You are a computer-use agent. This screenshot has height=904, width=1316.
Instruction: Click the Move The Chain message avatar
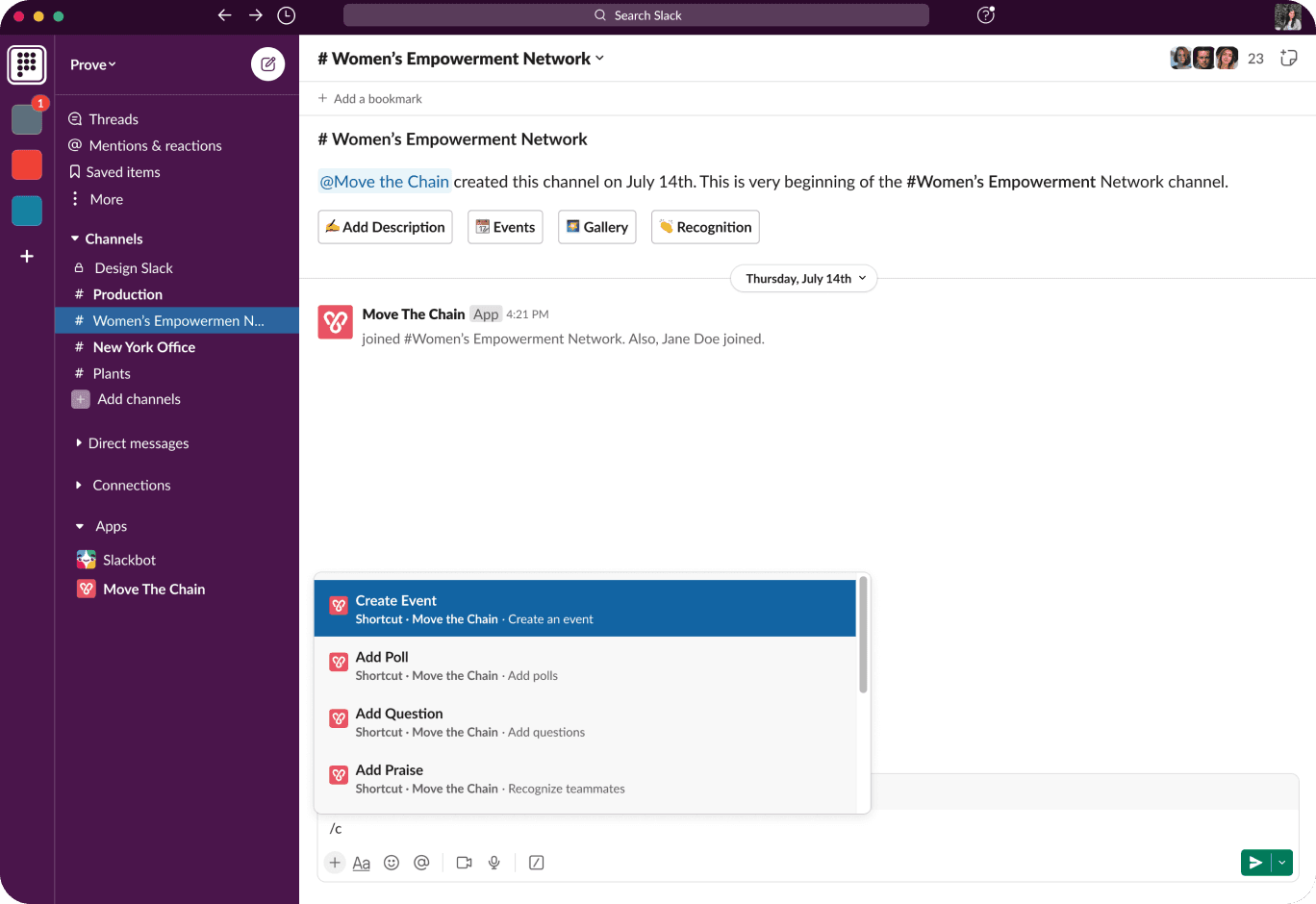[336, 322]
